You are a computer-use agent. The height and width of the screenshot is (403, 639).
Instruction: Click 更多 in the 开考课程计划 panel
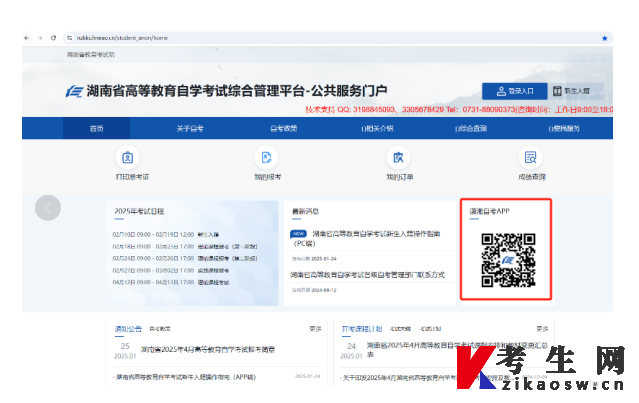click(x=542, y=329)
